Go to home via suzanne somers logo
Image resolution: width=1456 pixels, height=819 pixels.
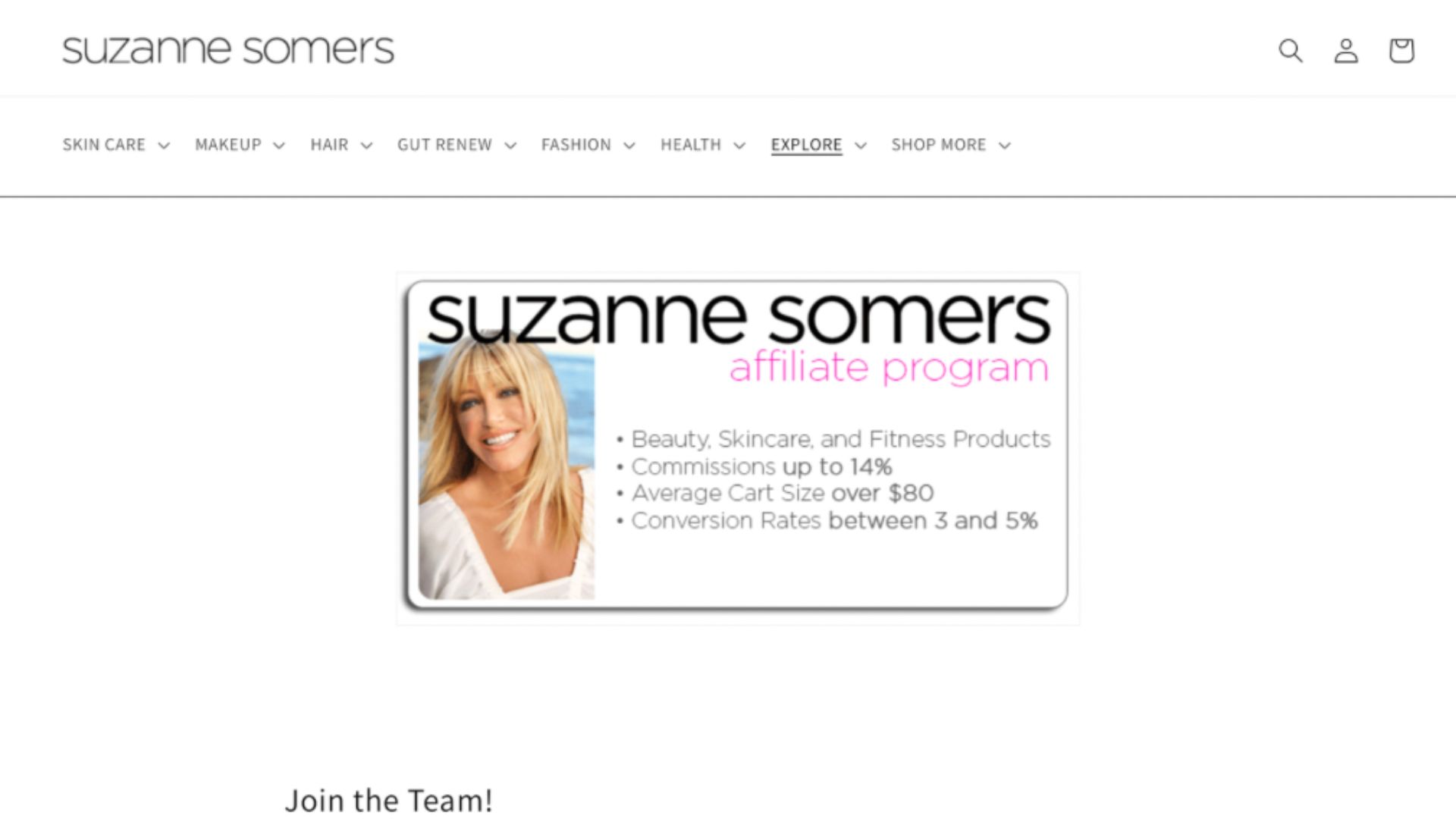pyautogui.click(x=228, y=49)
